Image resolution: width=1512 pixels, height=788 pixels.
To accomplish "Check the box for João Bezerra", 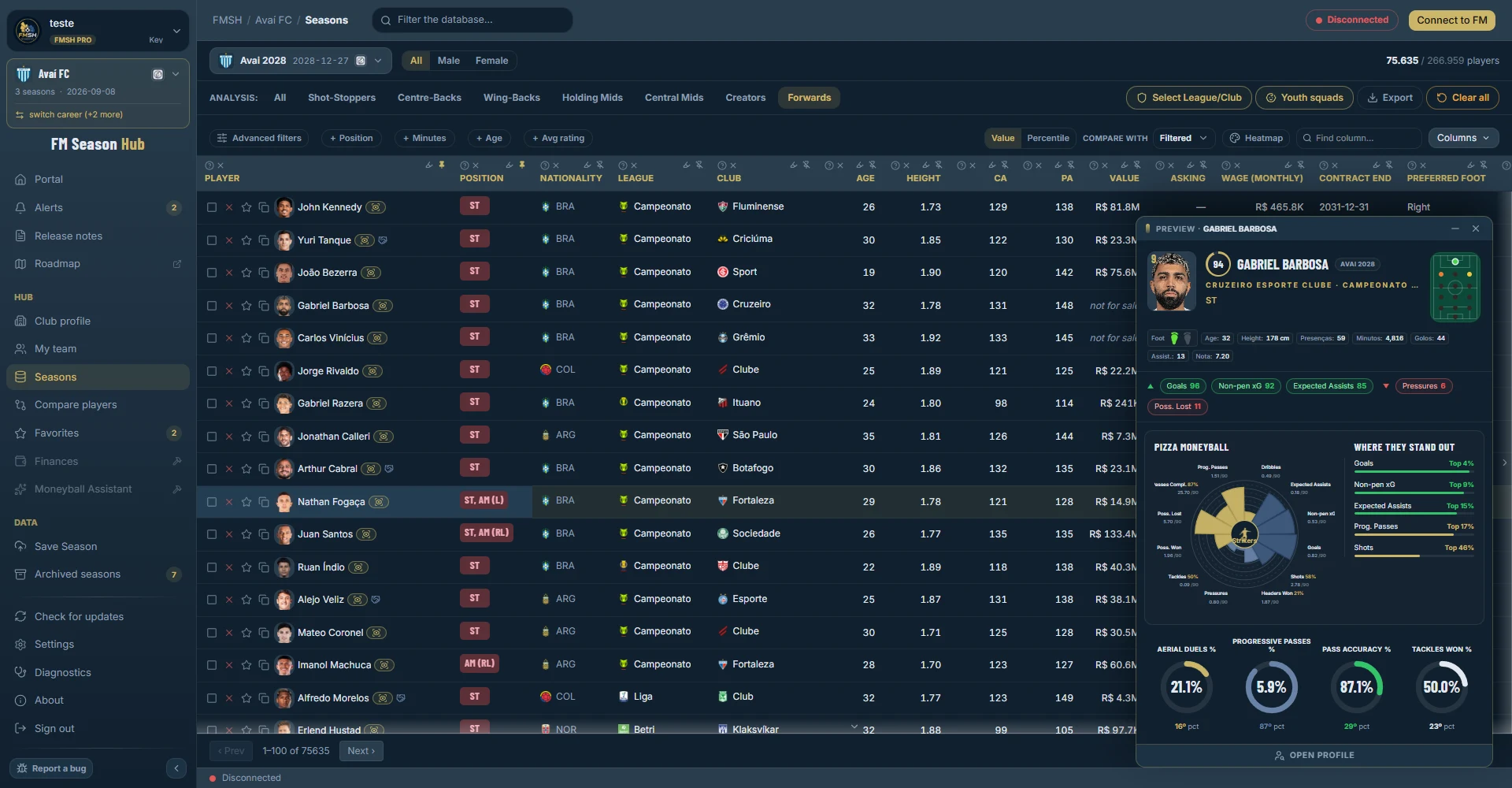I will [212, 273].
